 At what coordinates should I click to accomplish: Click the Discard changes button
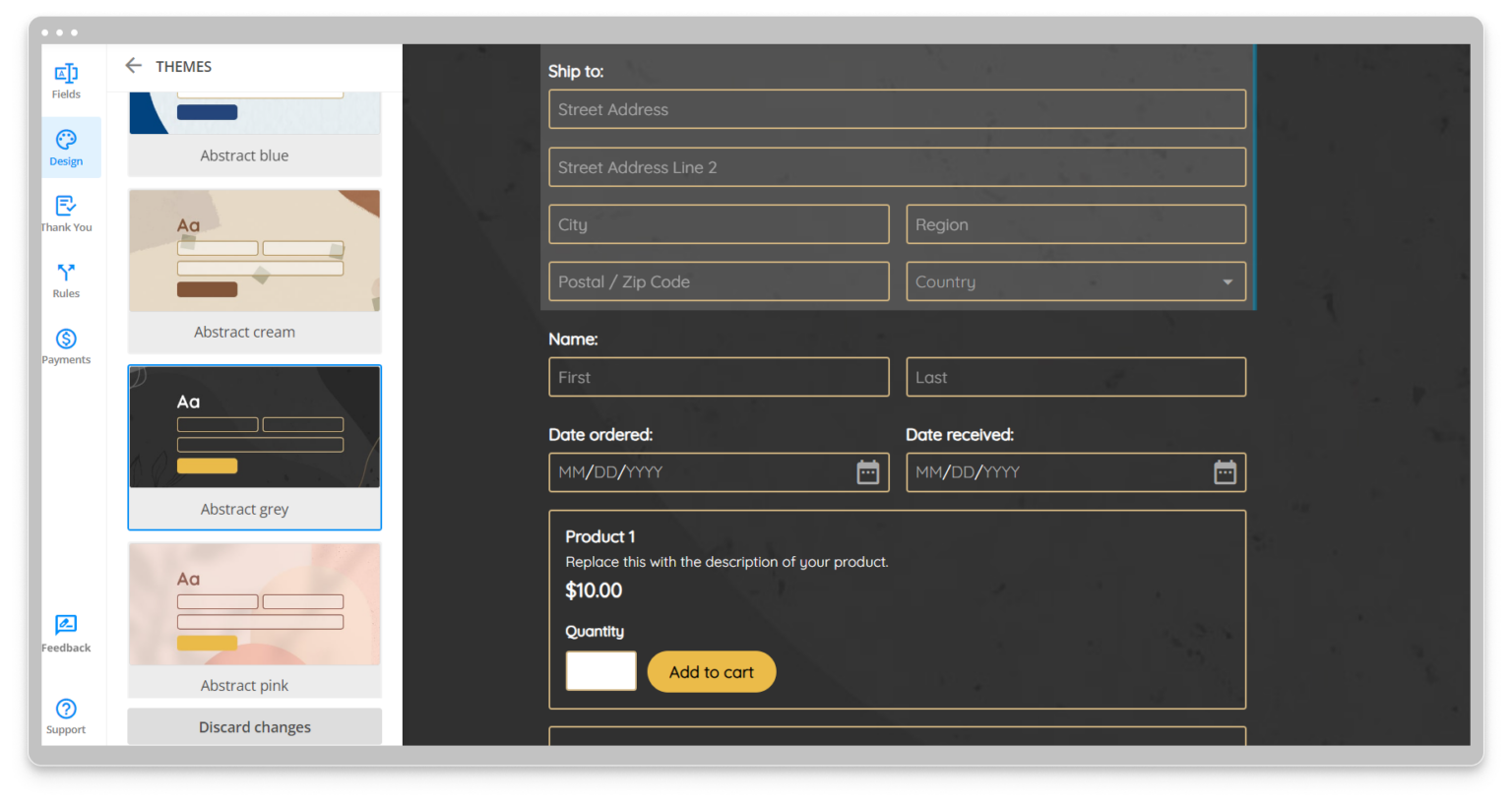[x=254, y=726]
